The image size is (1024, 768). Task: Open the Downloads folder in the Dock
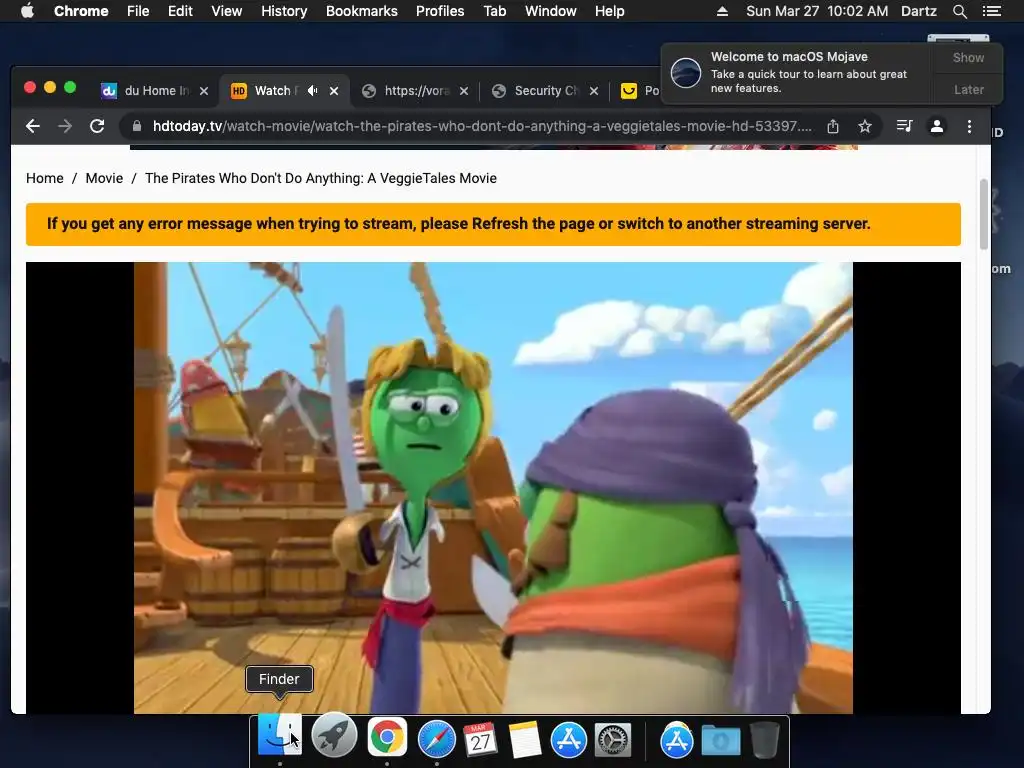point(721,740)
